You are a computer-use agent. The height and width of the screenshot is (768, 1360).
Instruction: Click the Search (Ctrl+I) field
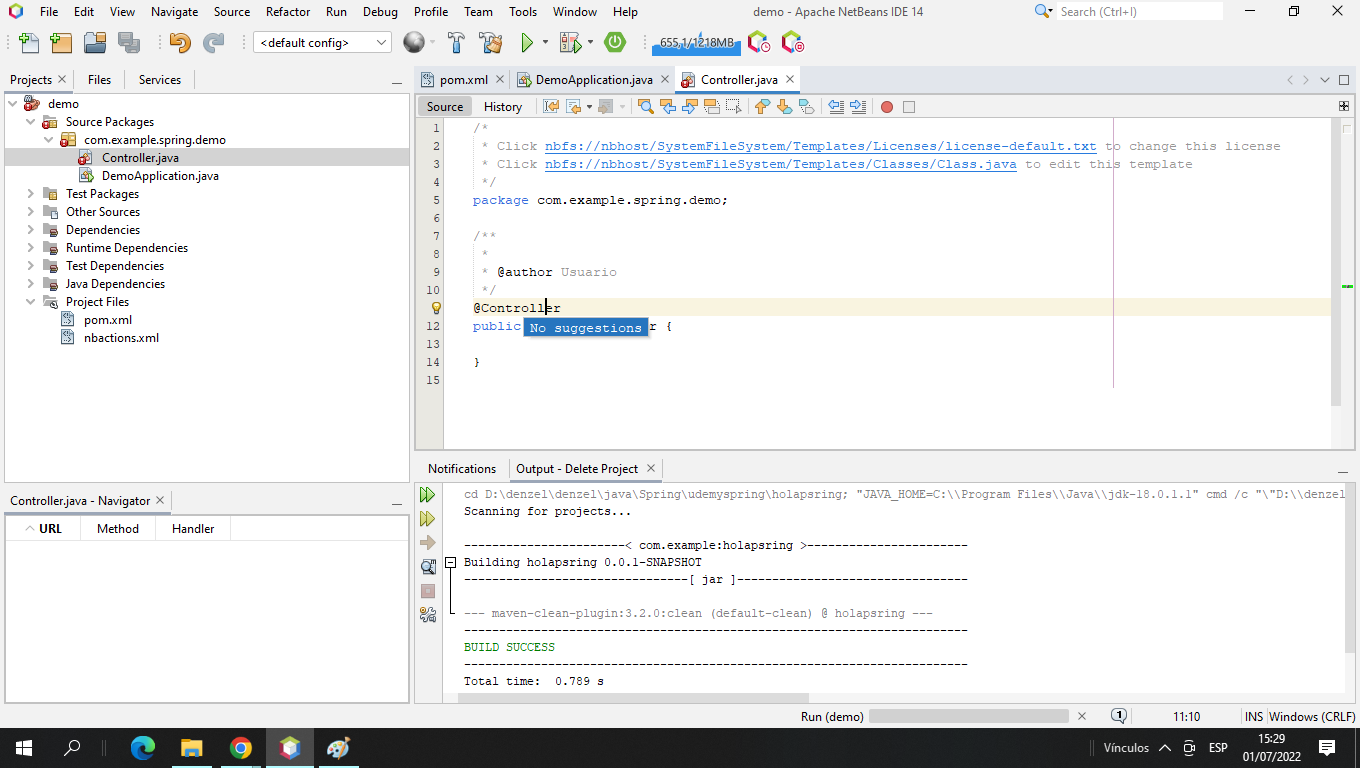click(1140, 11)
